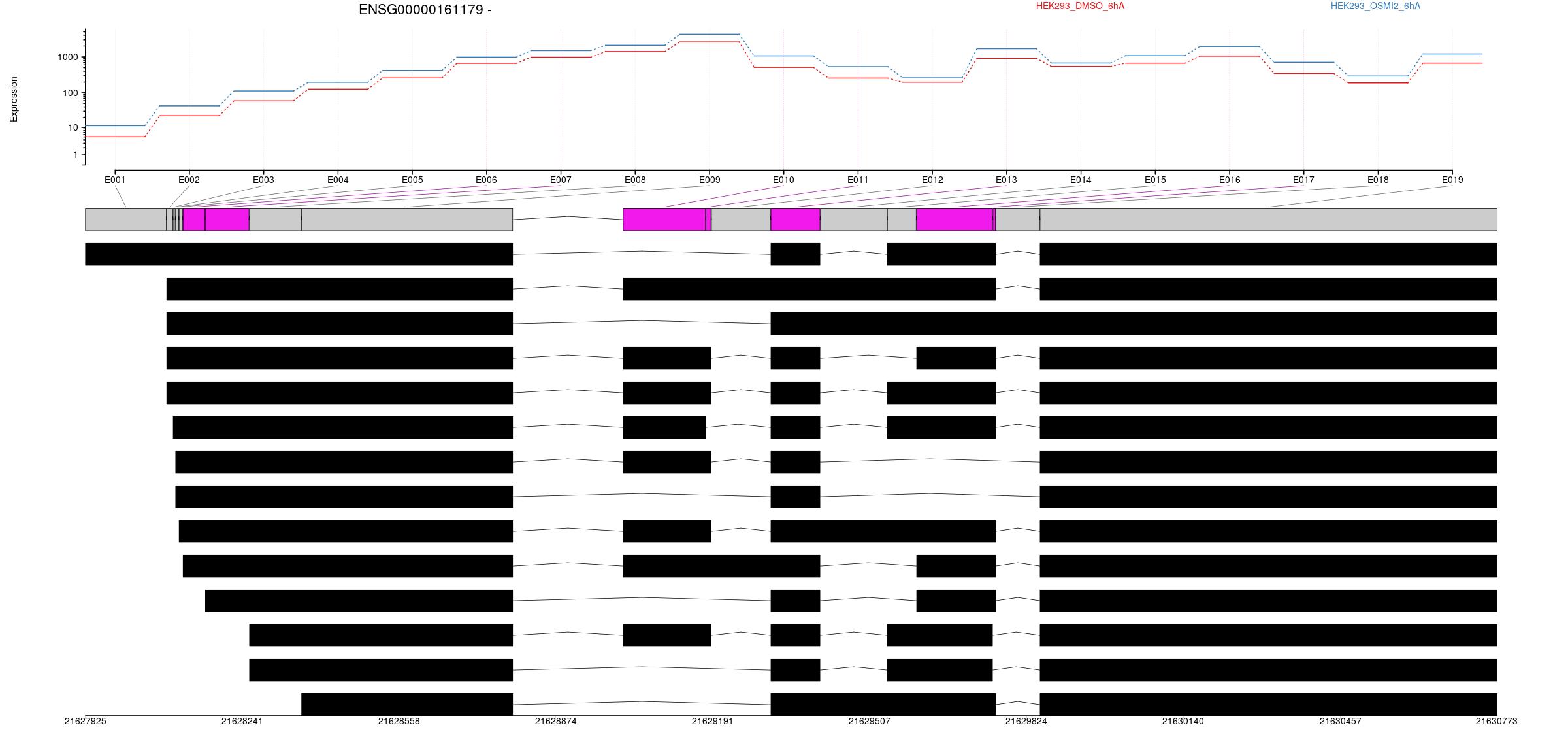Click genomic coordinate 21630457
The image size is (1568, 732).
pos(1340,722)
